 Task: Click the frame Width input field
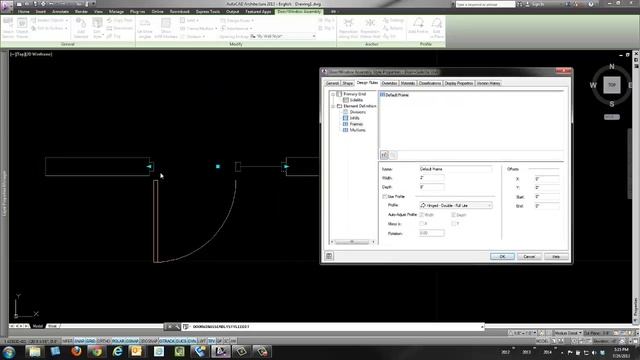point(432,178)
